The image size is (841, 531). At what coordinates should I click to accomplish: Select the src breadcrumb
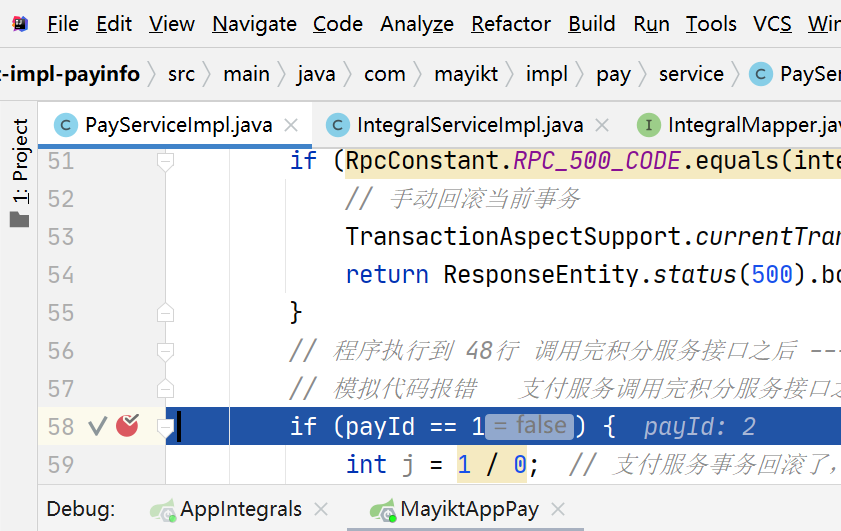181,74
